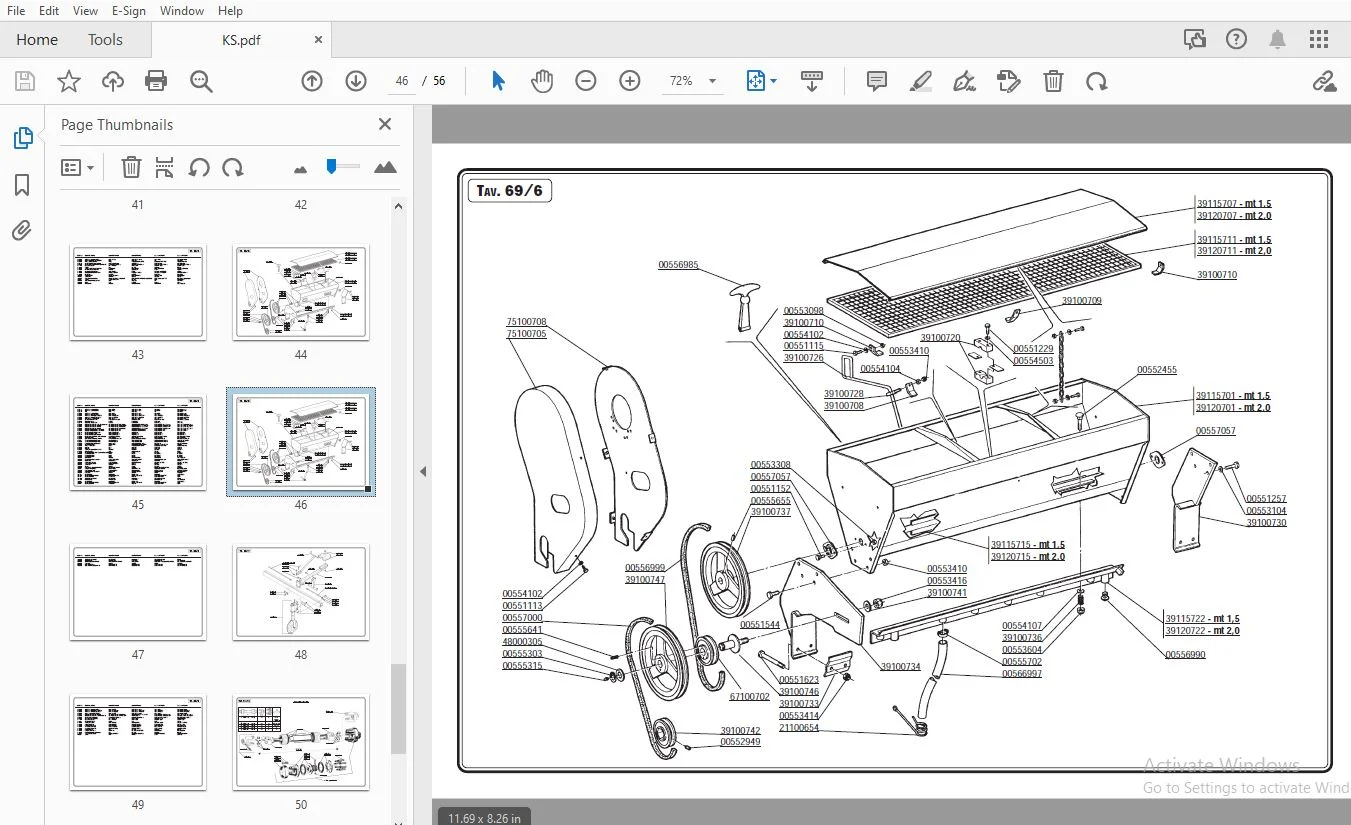This screenshot has height=825, width=1351.
Task: Select the page 43 thumbnail
Action: tap(138, 292)
